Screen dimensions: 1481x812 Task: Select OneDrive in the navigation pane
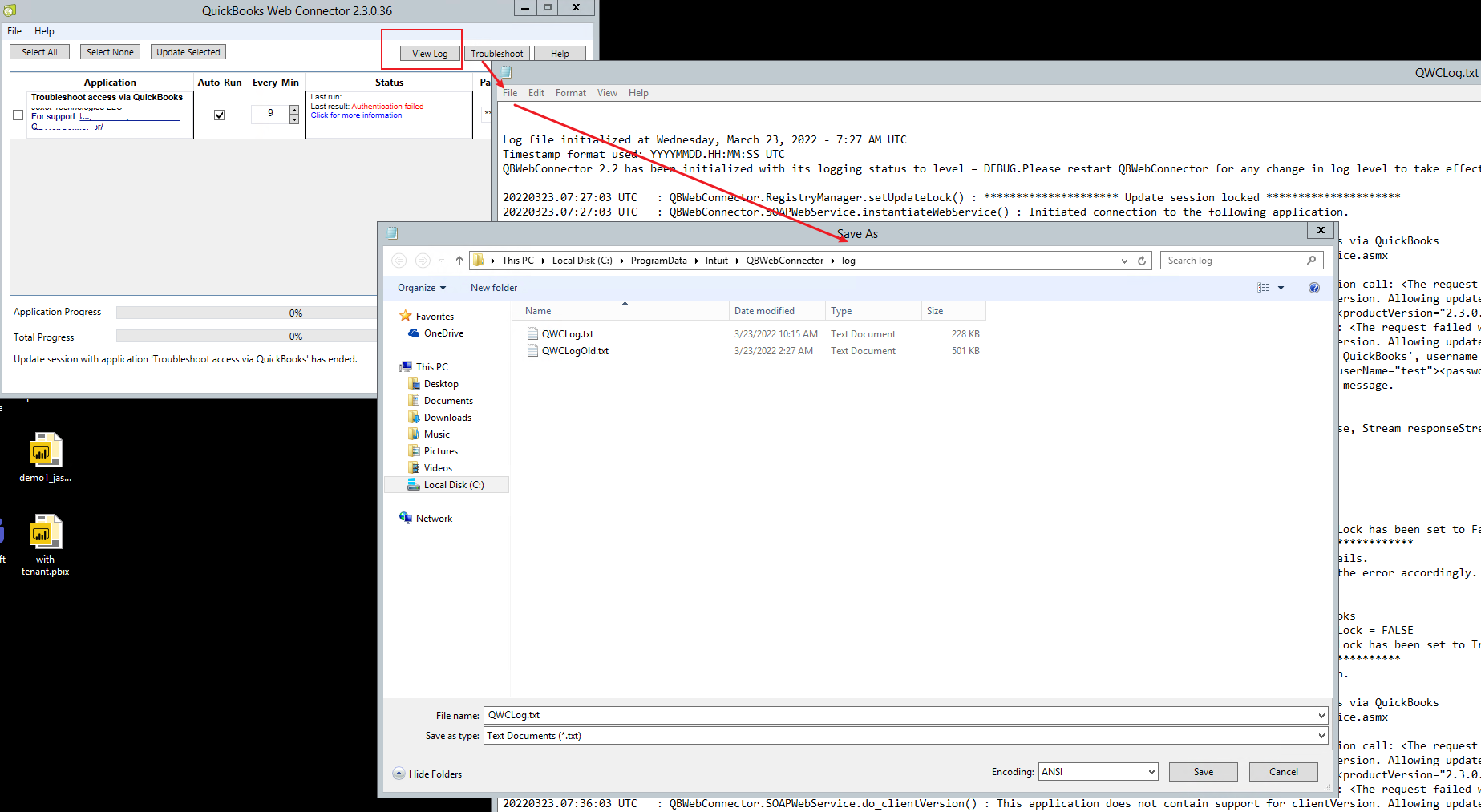pos(443,333)
